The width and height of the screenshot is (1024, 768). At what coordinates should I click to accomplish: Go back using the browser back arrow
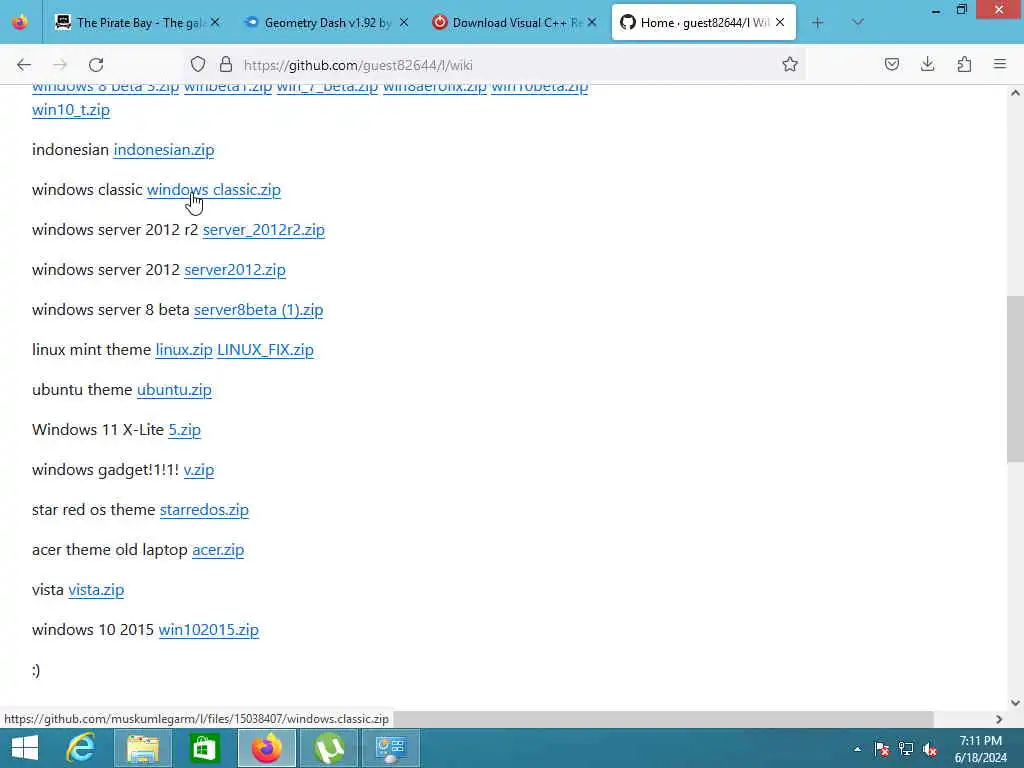point(24,65)
